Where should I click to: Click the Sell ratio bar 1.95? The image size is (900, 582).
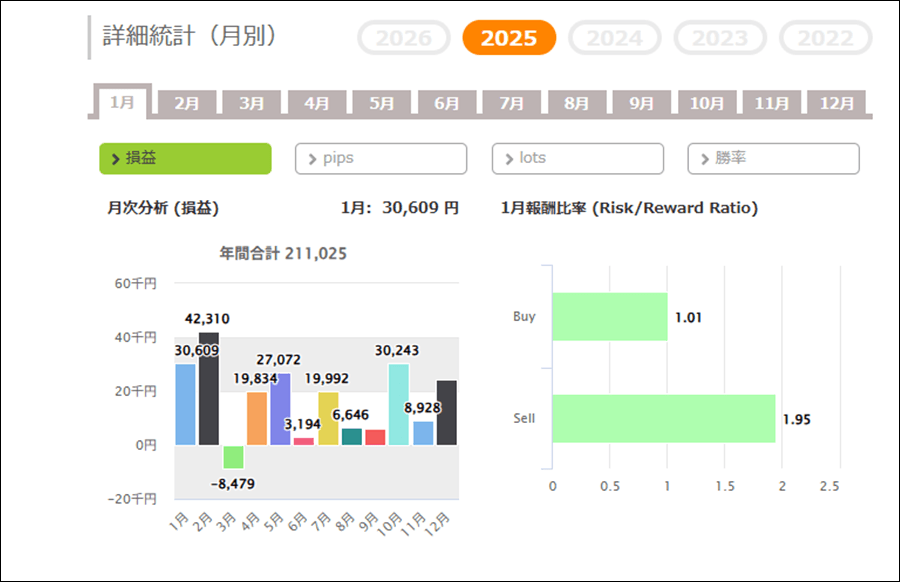pyautogui.click(x=664, y=418)
